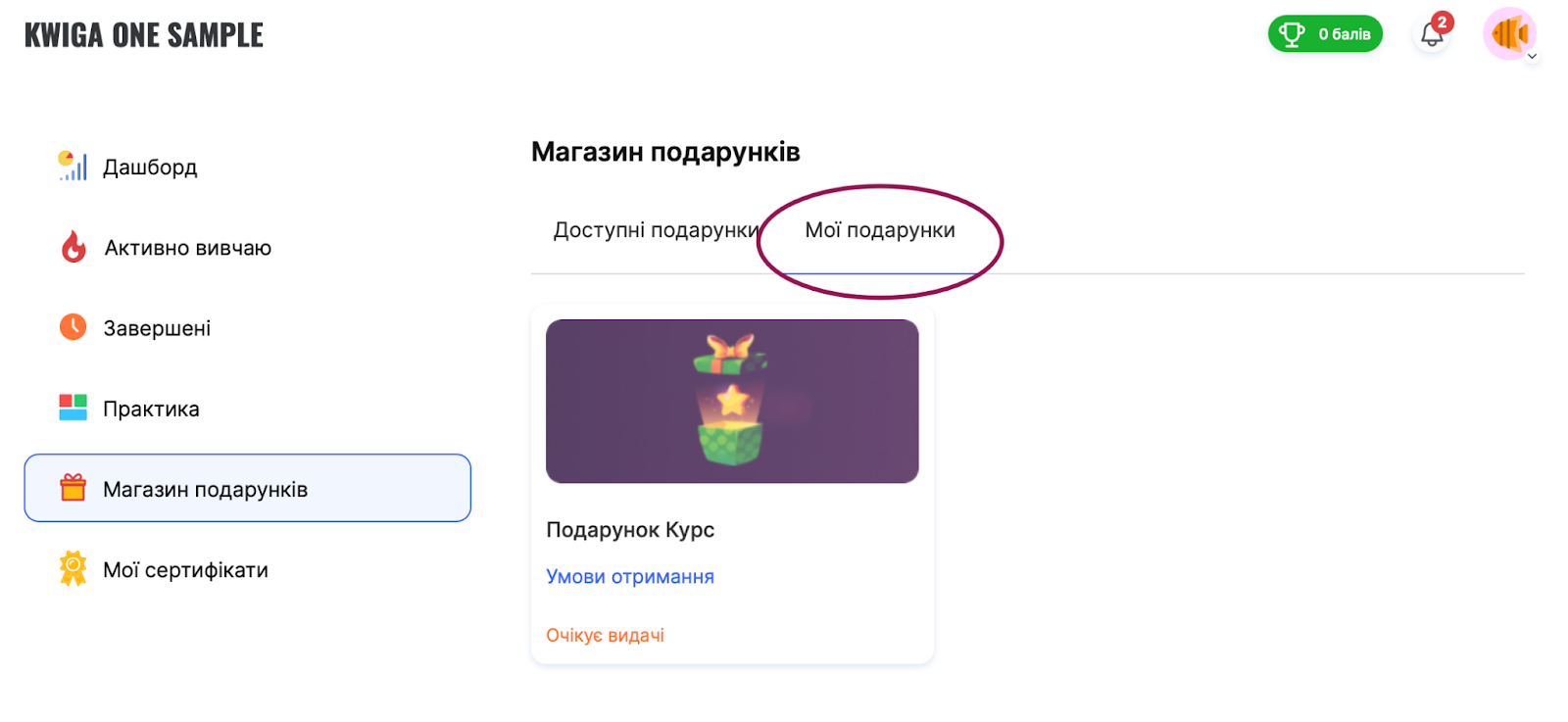1568x722 pixels.
Task: Open notifications bell with 2 badge
Action: coord(1432,34)
